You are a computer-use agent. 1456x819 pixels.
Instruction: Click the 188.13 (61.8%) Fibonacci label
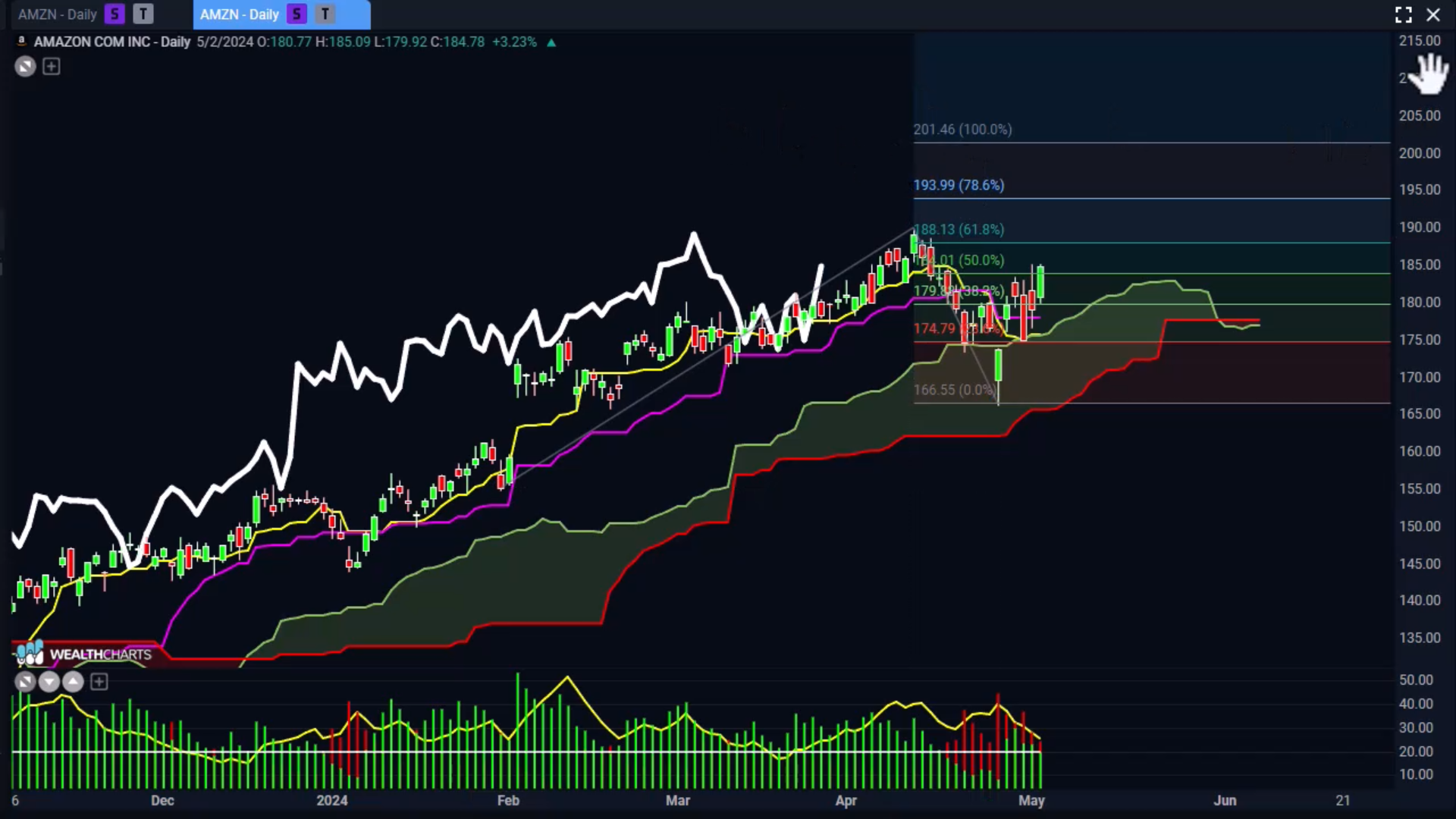[959, 229]
